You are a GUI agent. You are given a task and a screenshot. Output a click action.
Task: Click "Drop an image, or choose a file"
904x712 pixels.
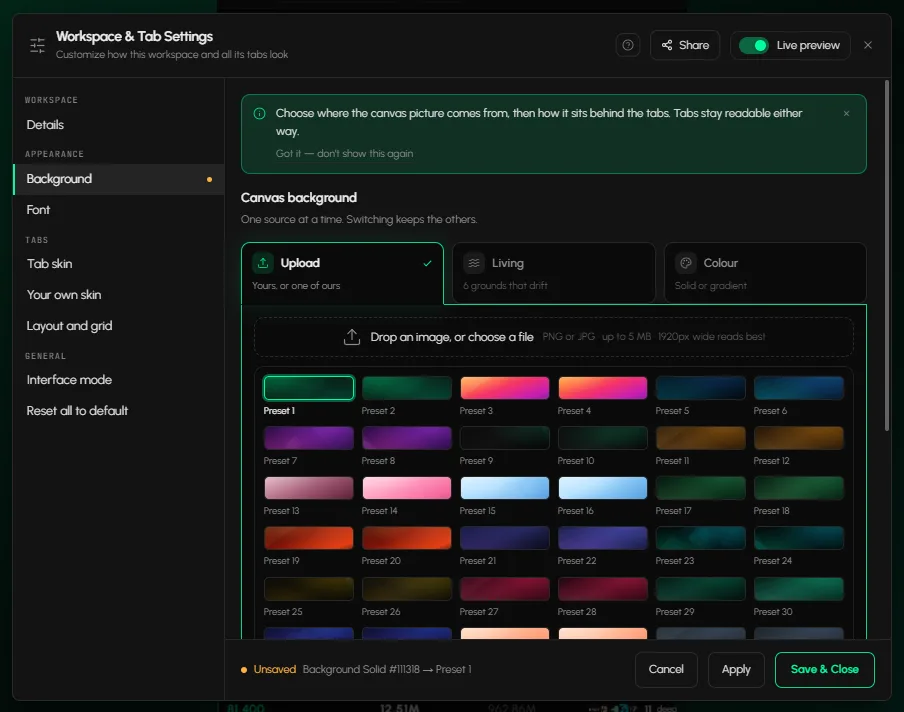(x=451, y=337)
